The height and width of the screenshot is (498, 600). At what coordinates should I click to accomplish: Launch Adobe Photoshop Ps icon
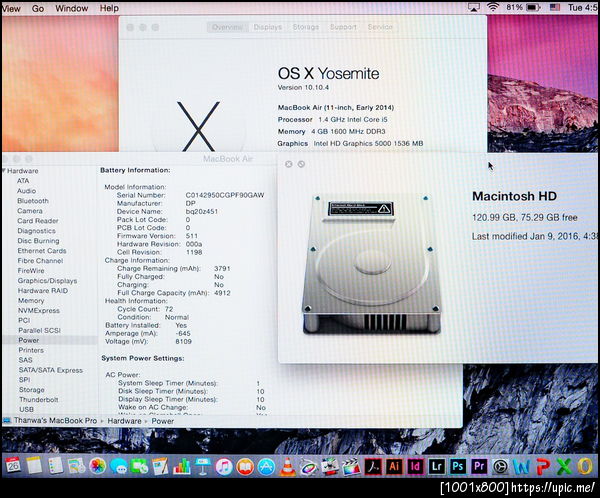(x=458, y=467)
